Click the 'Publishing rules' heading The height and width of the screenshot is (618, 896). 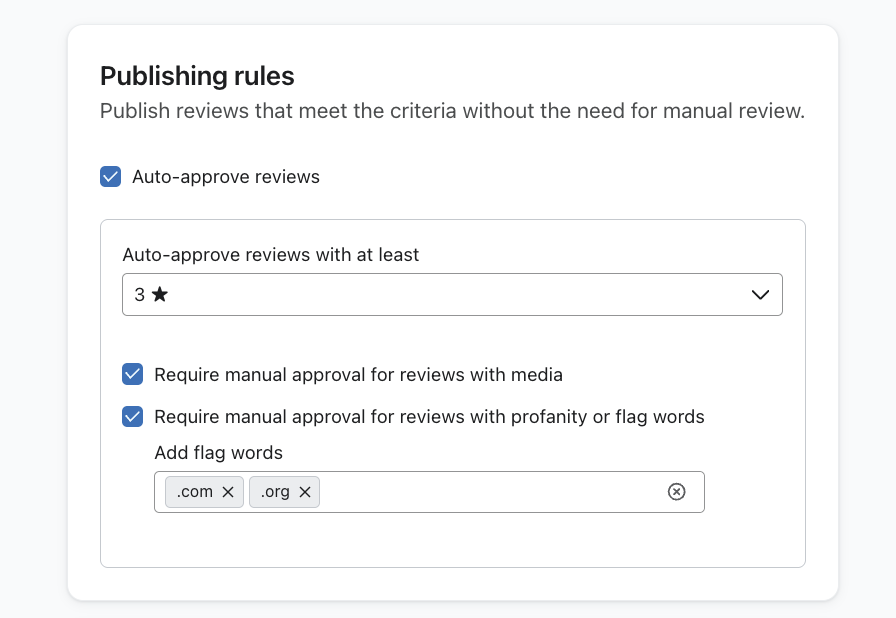coord(197,76)
